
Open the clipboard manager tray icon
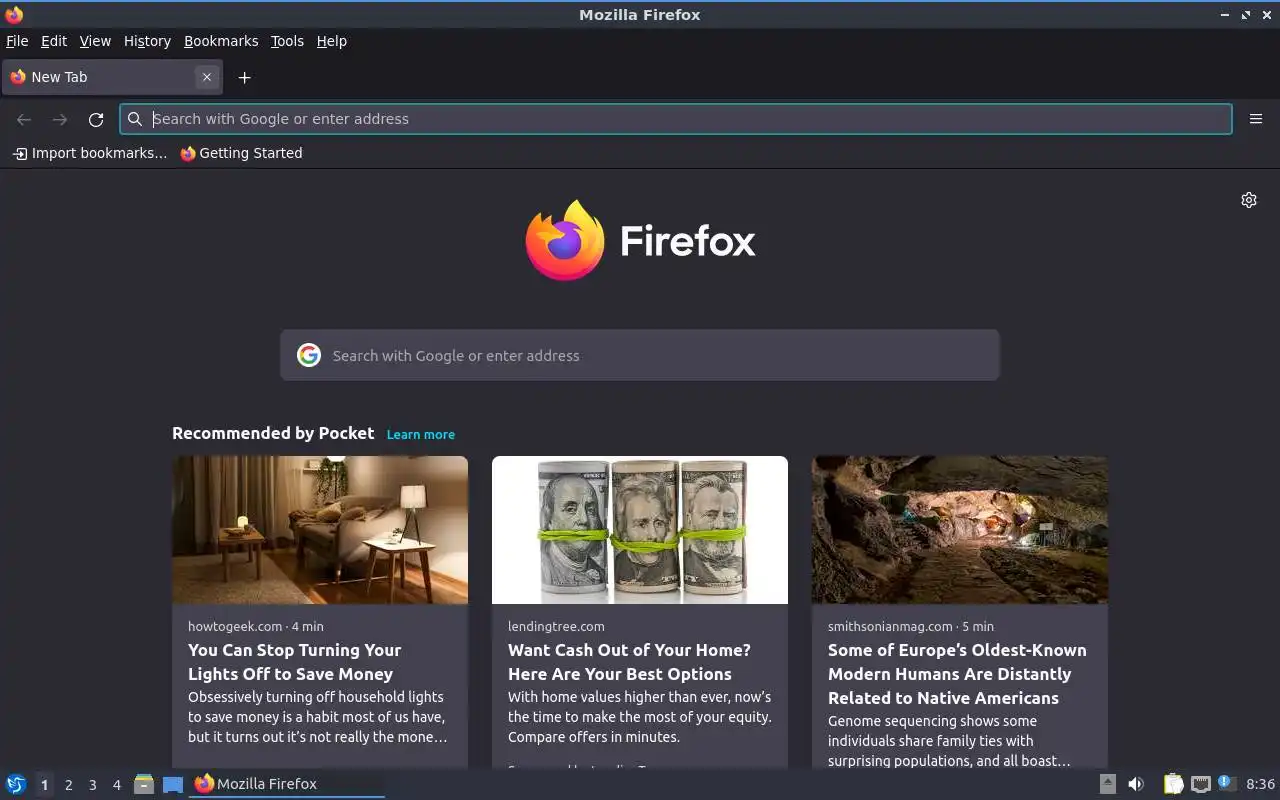pos(1173,784)
